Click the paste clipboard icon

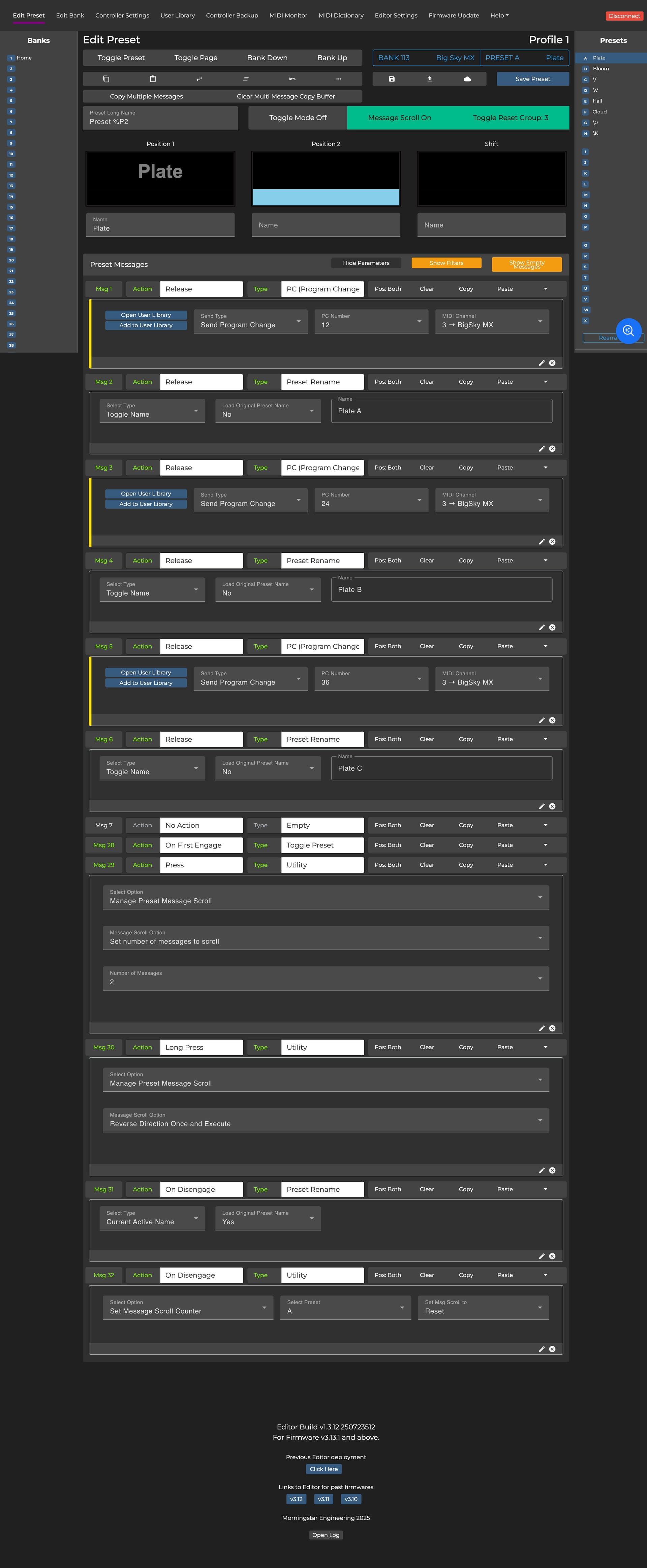pyautogui.click(x=153, y=79)
